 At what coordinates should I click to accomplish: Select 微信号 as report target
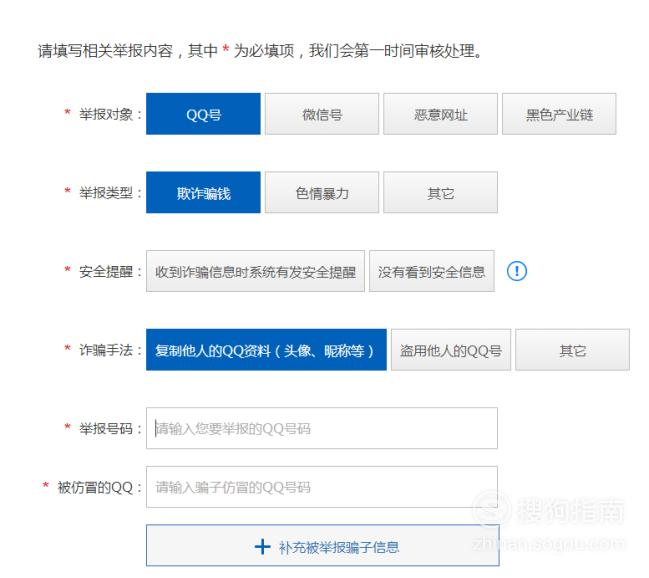322,114
